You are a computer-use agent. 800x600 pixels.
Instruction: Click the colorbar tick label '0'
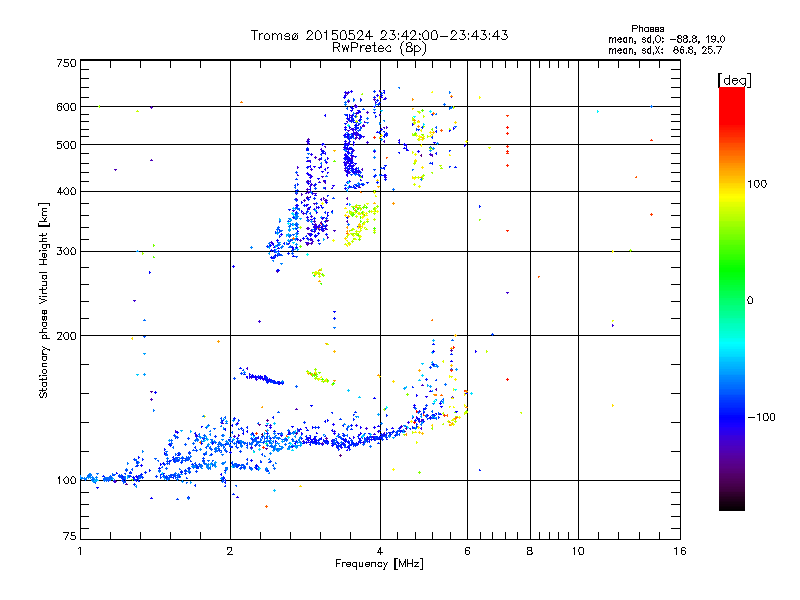[750, 301]
